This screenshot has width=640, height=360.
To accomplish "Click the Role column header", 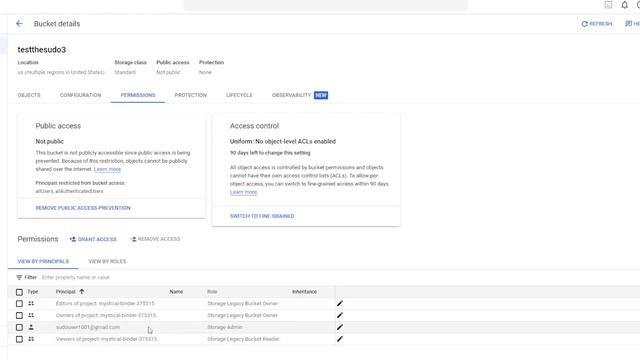I will [x=212, y=292].
